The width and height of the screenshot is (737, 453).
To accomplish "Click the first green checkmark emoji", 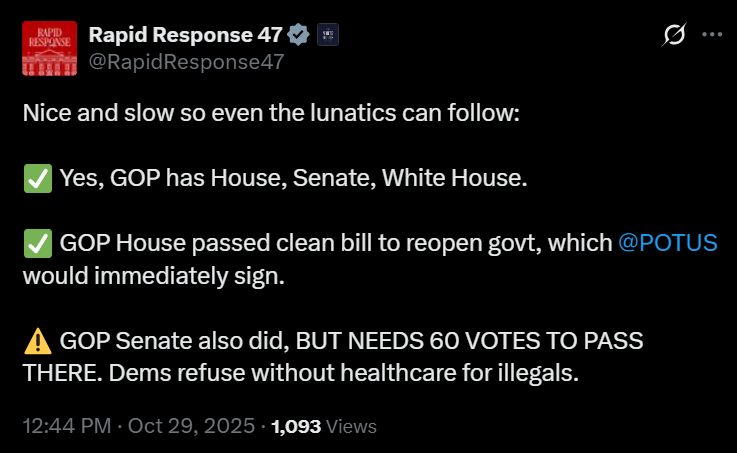I will [38, 179].
